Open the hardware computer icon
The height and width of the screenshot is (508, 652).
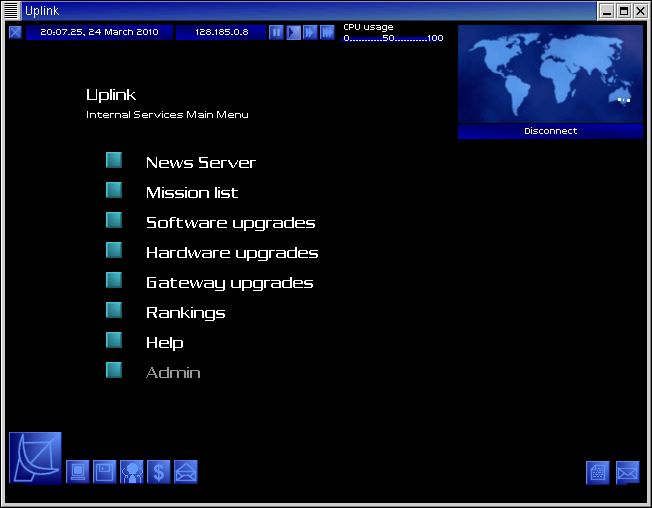coord(78,472)
